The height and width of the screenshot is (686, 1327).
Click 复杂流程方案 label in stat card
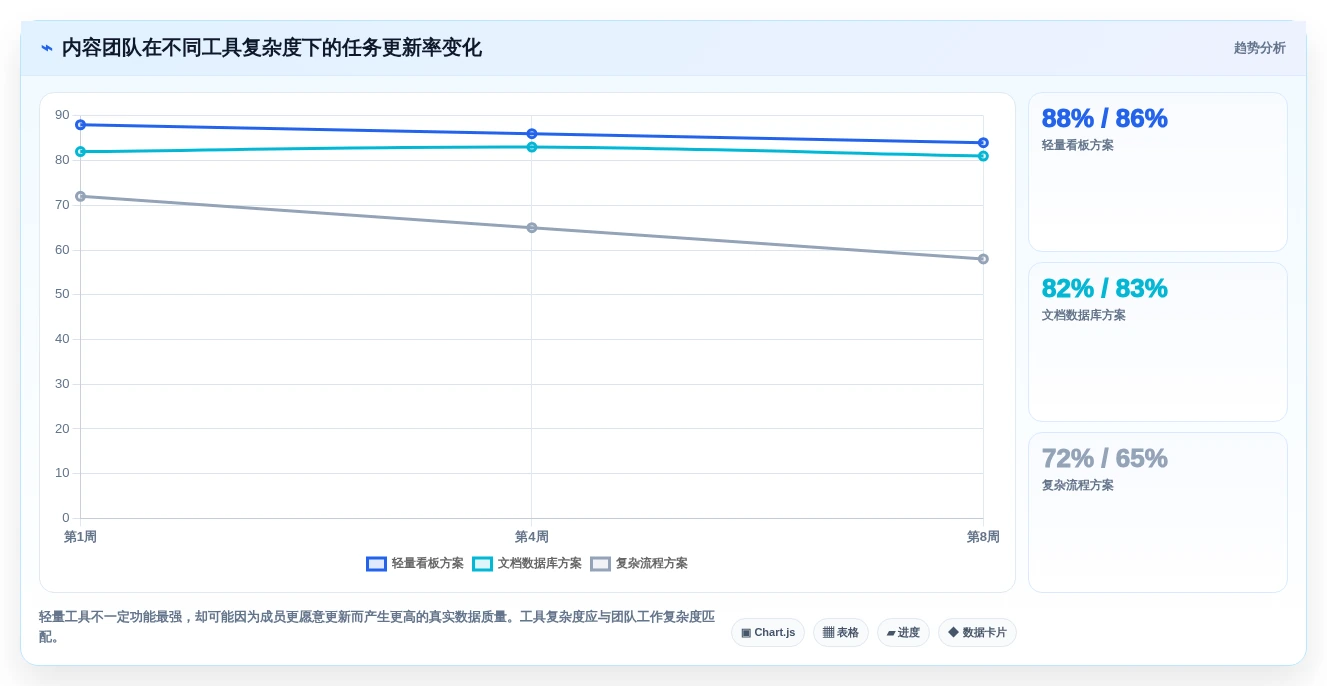[1077, 485]
